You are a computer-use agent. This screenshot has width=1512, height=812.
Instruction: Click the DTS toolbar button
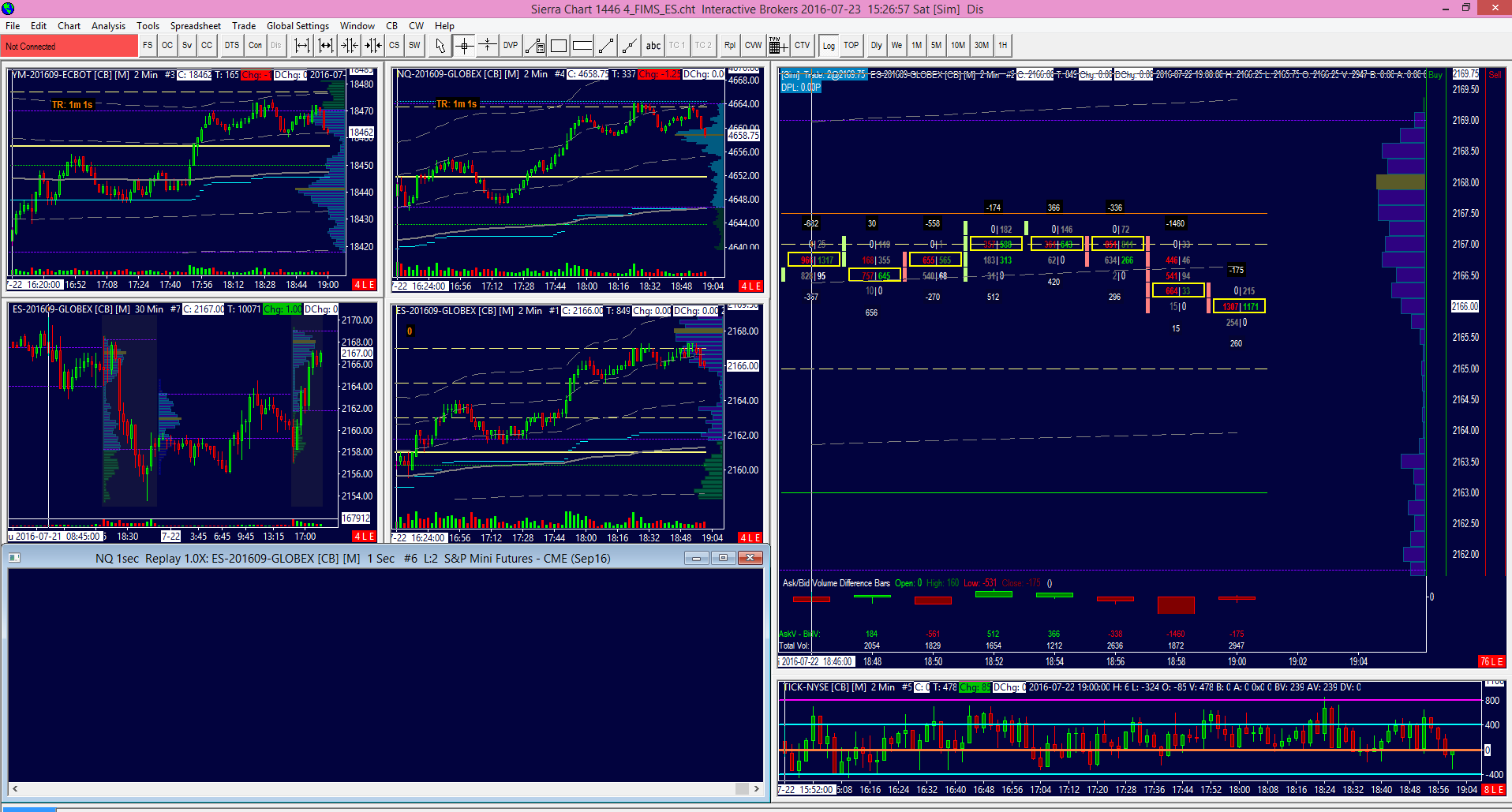point(232,46)
